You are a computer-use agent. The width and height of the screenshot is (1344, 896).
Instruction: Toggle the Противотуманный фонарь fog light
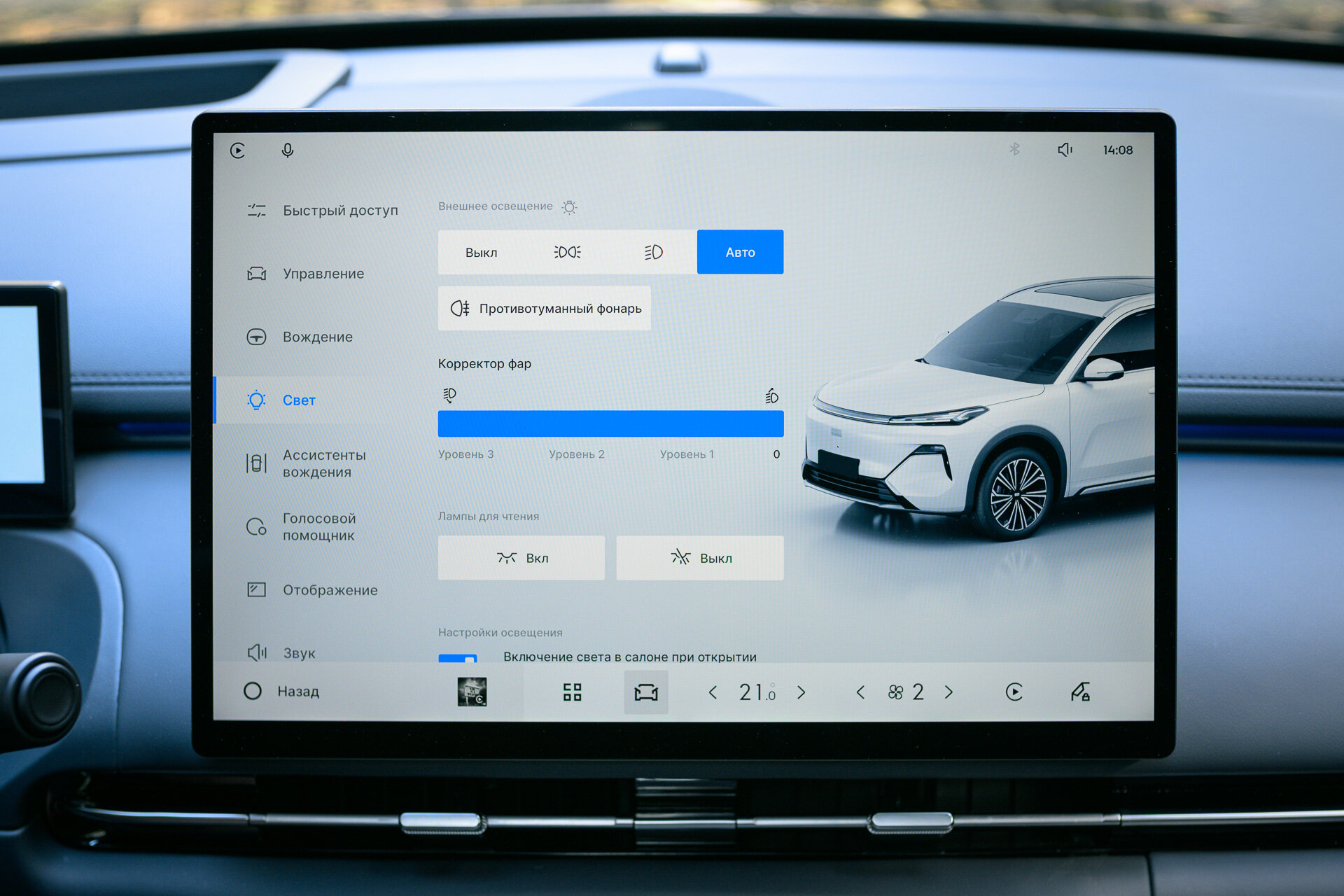pos(544,308)
